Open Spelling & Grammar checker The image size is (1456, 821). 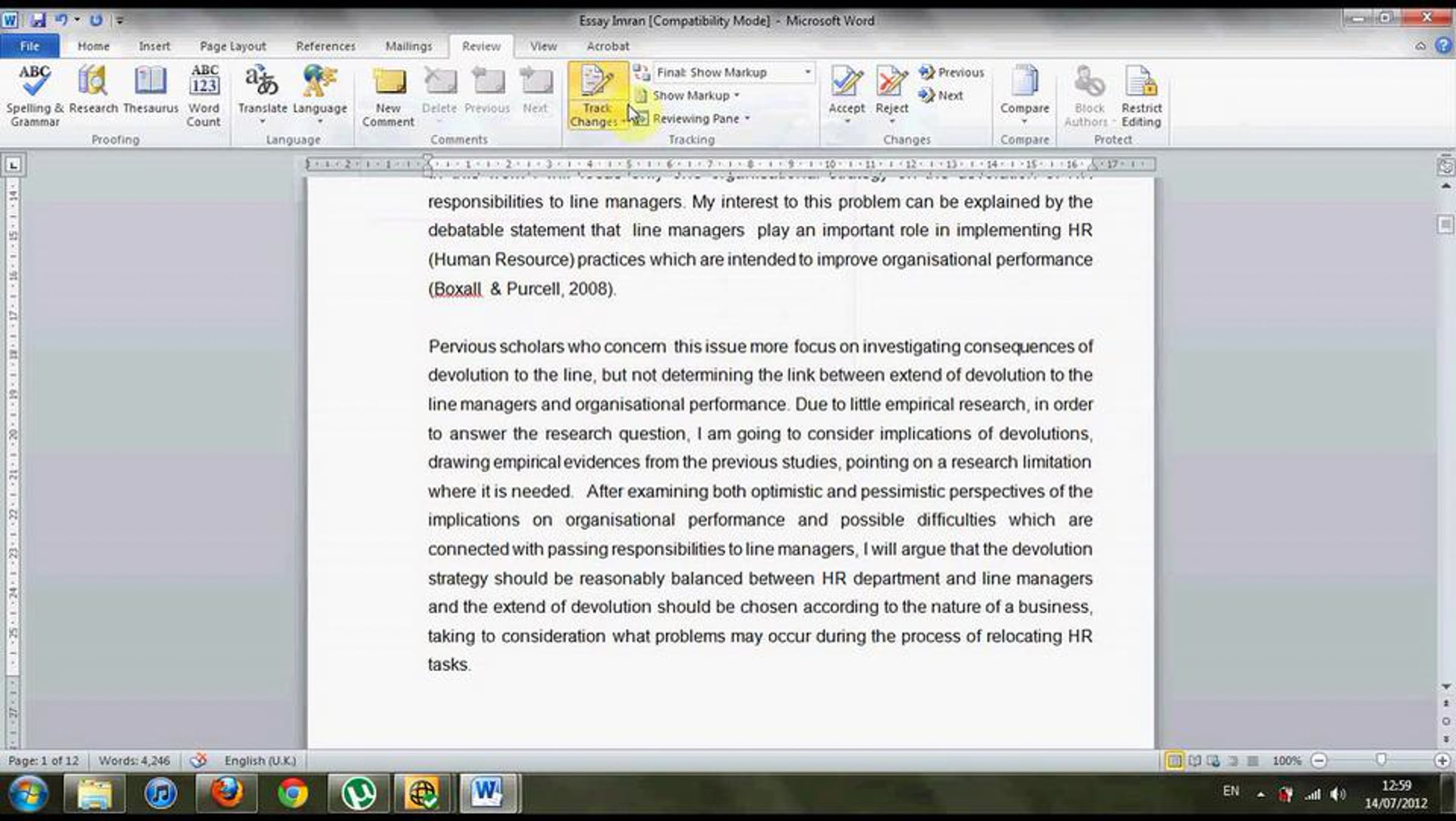pyautogui.click(x=34, y=83)
